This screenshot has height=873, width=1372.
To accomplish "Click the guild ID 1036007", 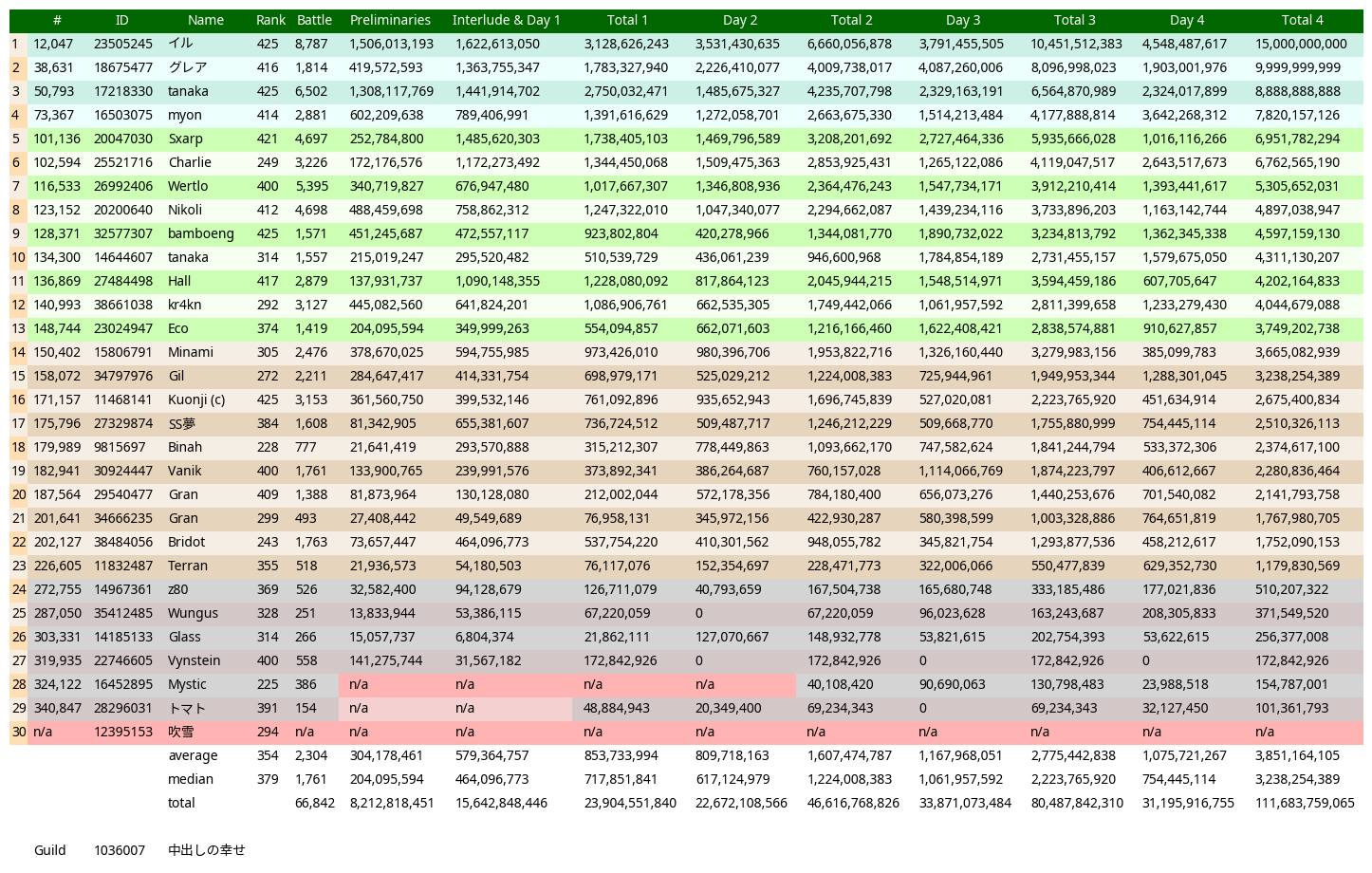I will 120,850.
